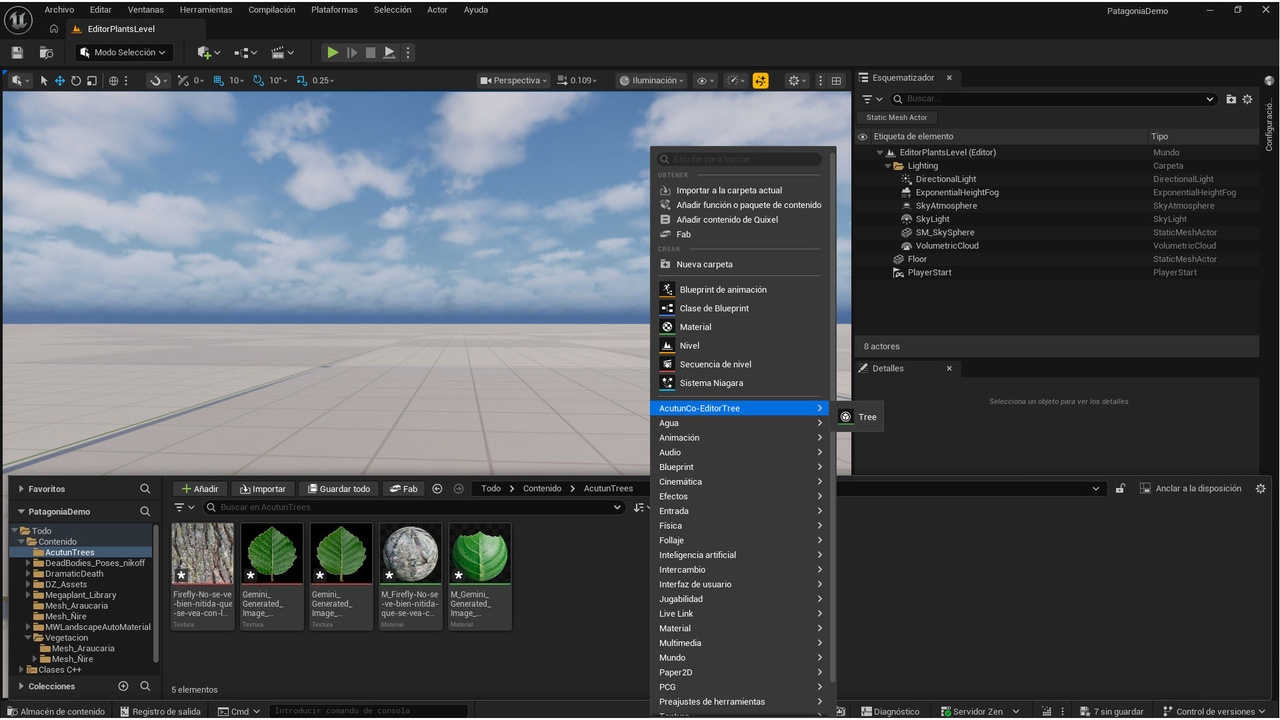Screen dimensions: 1280x720
Task: Click add folder icon in Esquematizador
Action: pyautogui.click(x=1231, y=99)
